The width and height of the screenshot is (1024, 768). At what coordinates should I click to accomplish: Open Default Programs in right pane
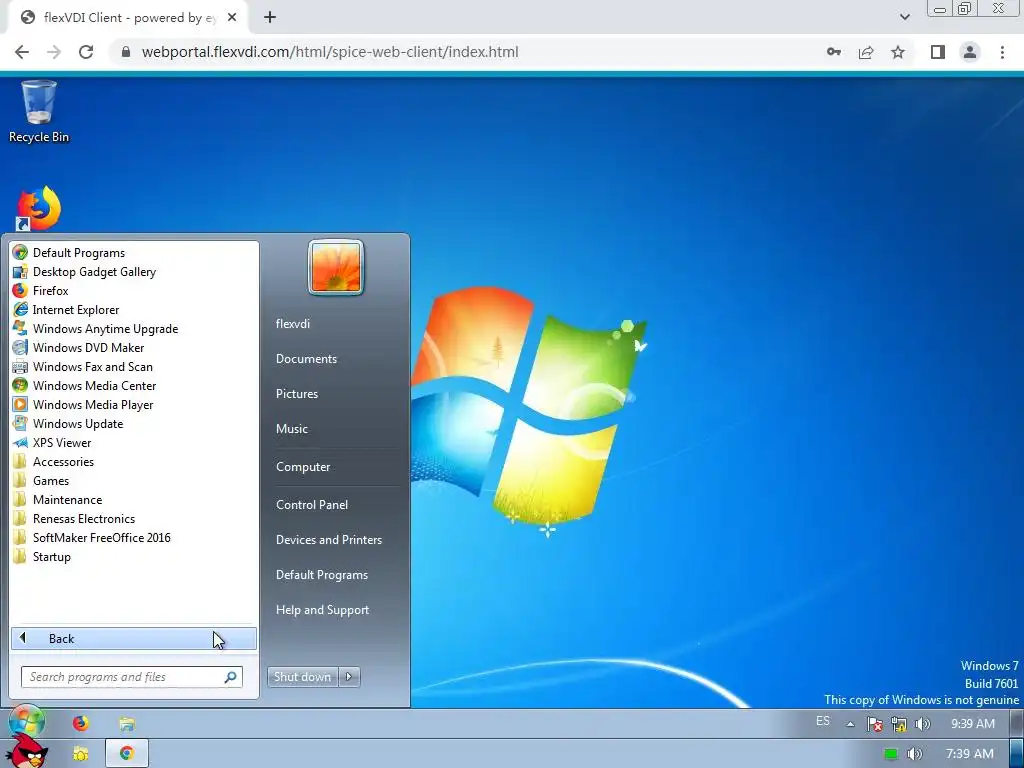click(x=322, y=575)
